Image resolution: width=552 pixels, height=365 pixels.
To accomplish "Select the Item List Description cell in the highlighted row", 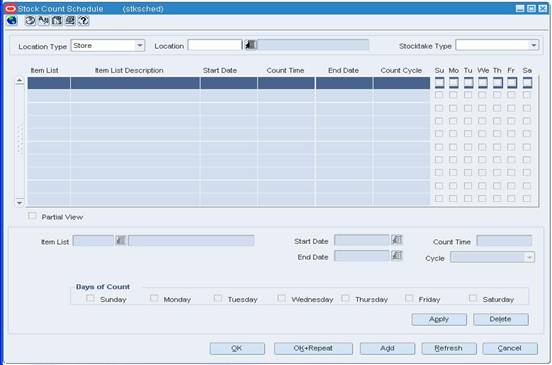I will click(135, 83).
